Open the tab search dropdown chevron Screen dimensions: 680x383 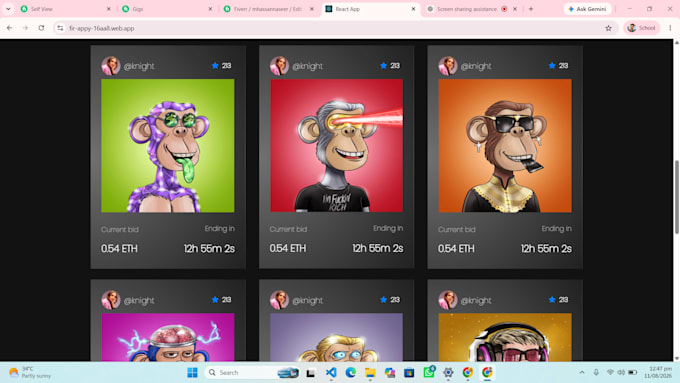[8, 9]
